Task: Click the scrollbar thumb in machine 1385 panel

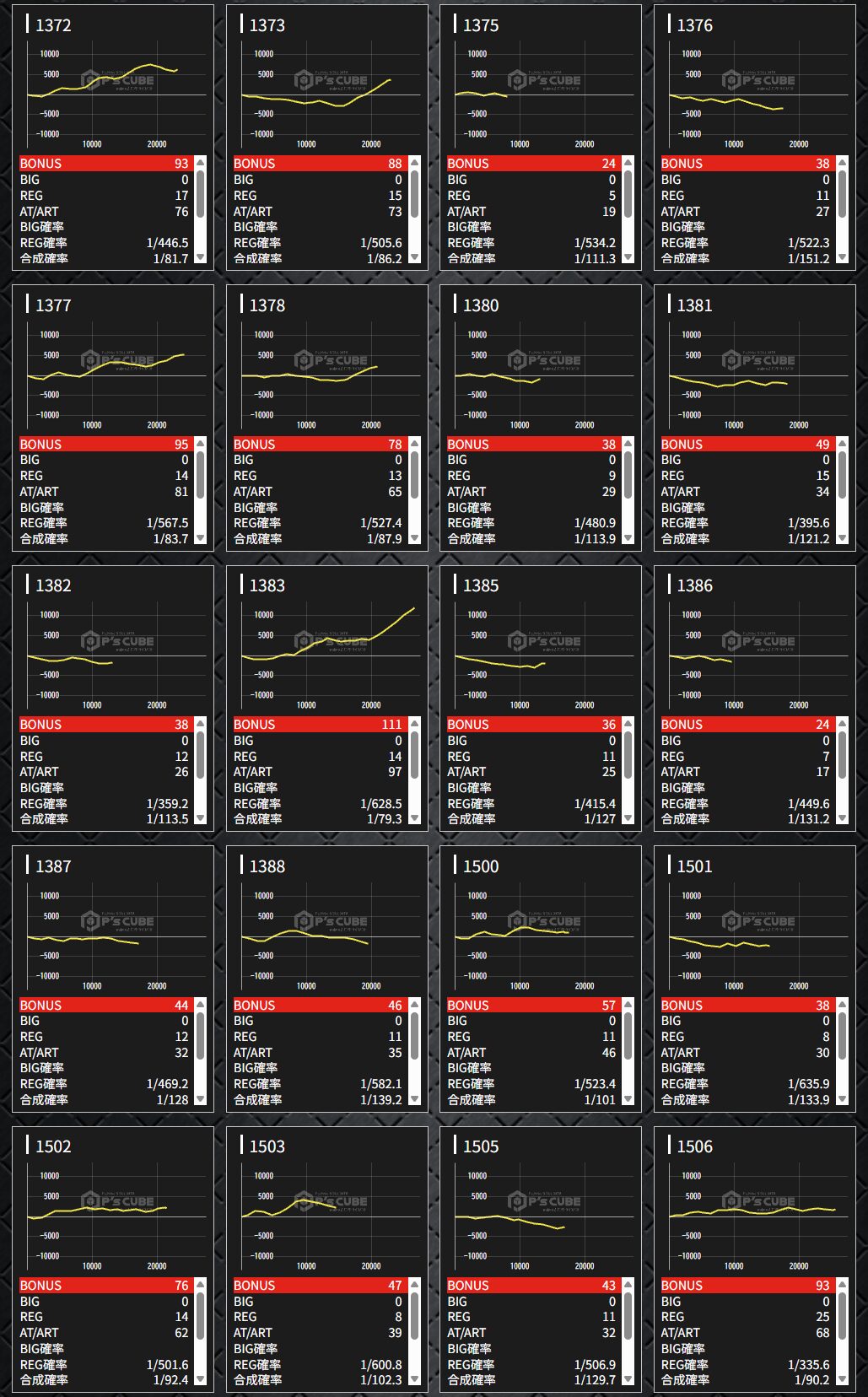Action: click(628, 754)
